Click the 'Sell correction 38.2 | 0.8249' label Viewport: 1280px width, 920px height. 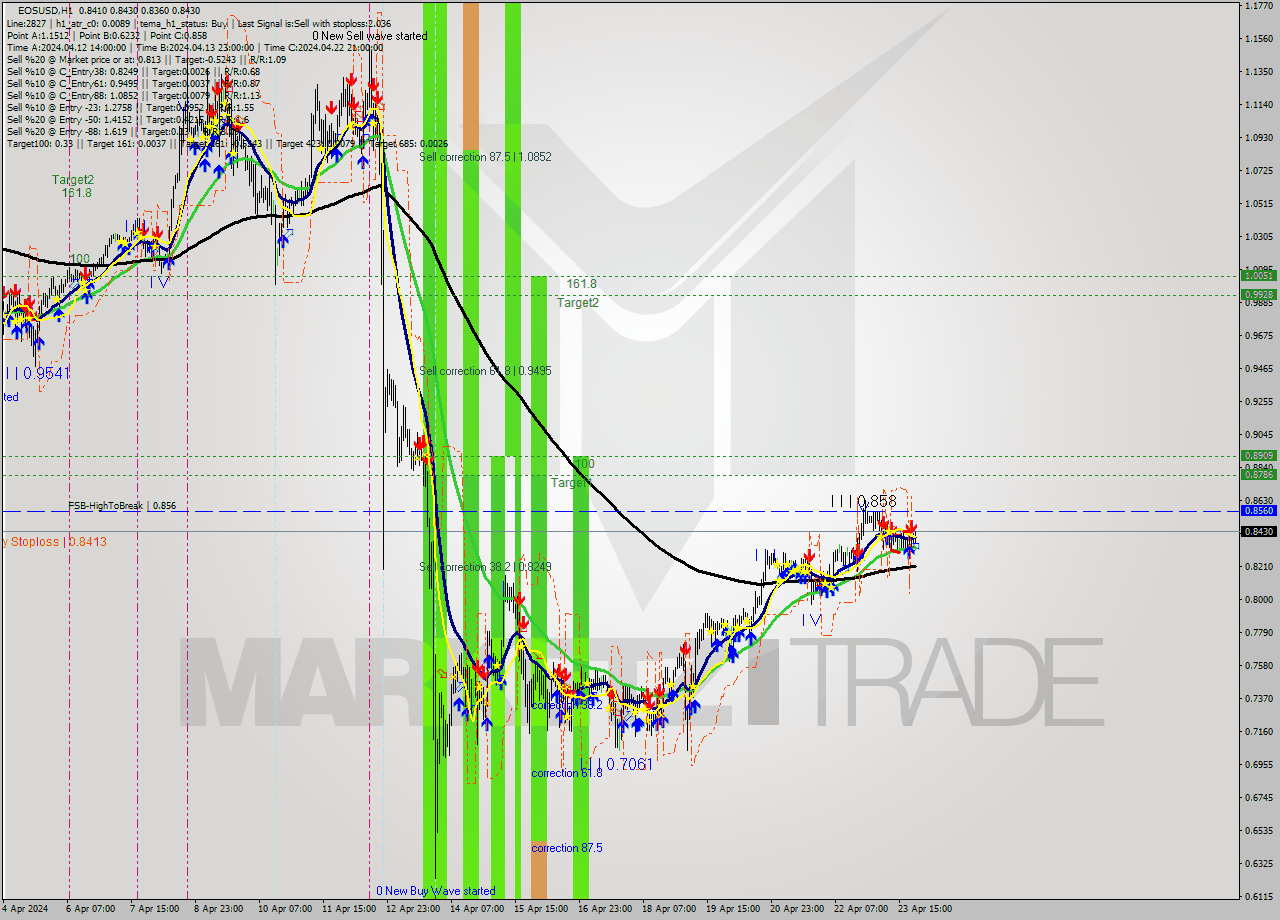485,567
